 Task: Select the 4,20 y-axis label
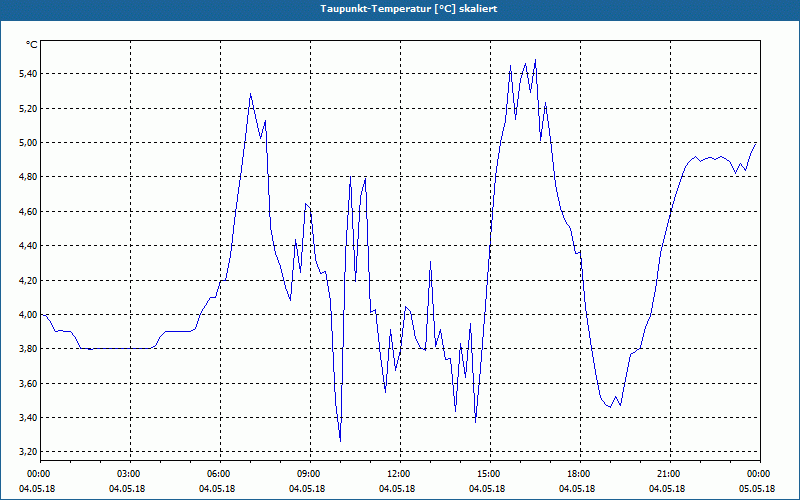pos(28,281)
